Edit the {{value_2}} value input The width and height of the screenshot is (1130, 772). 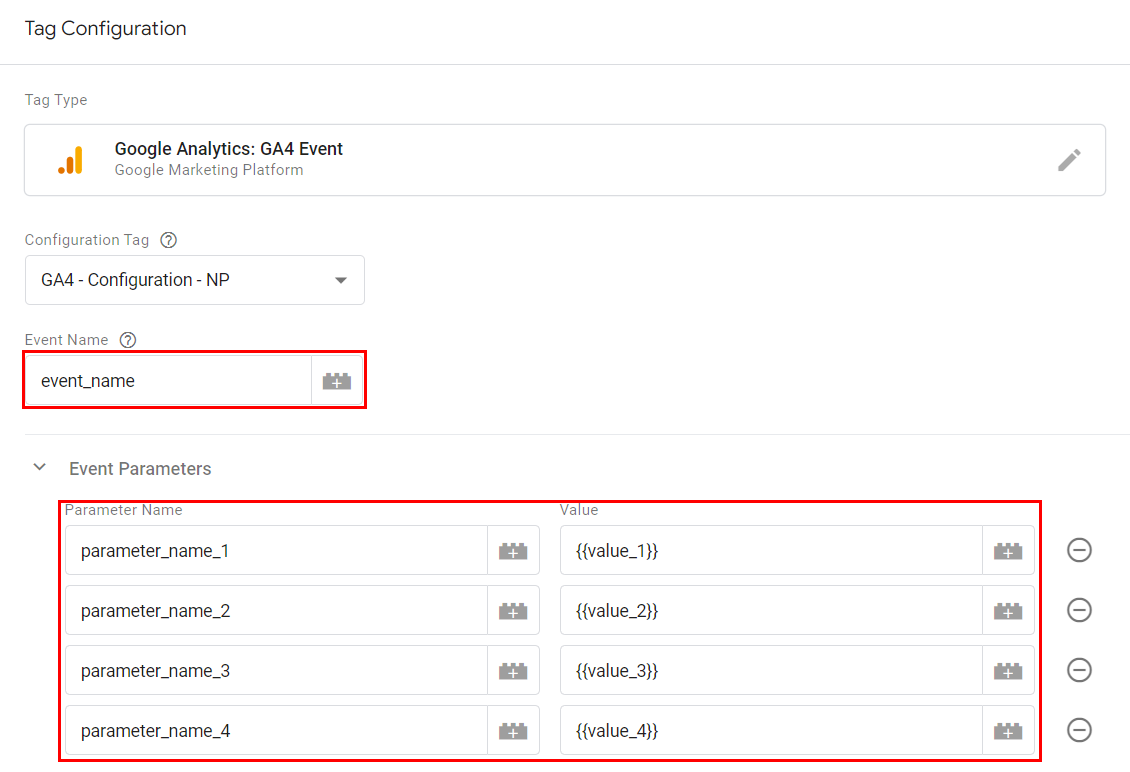(772, 611)
